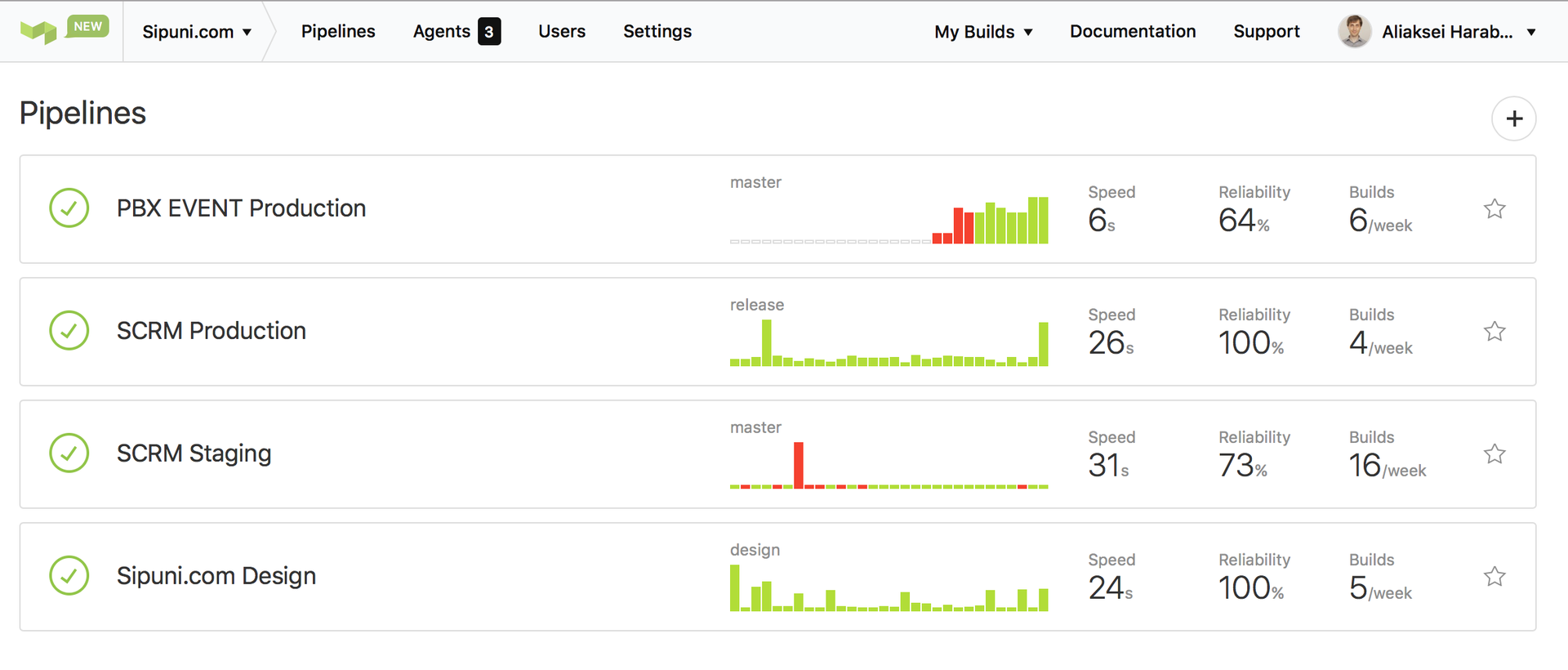
Task: Open the Support link
Action: pyautogui.click(x=1267, y=31)
